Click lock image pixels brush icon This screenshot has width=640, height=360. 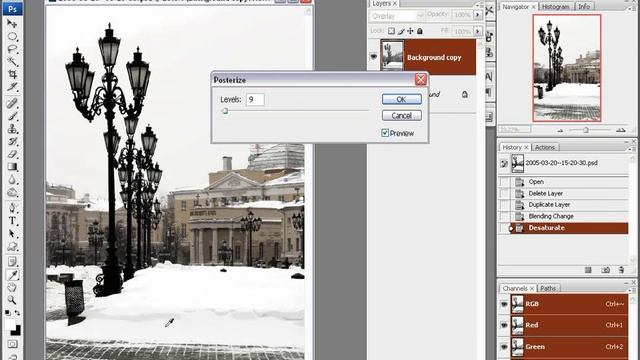(401, 31)
